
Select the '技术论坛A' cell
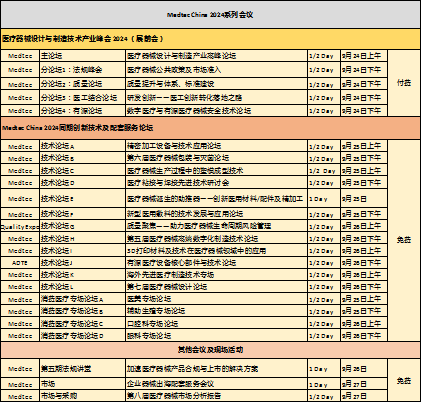pyautogui.click(x=82, y=146)
